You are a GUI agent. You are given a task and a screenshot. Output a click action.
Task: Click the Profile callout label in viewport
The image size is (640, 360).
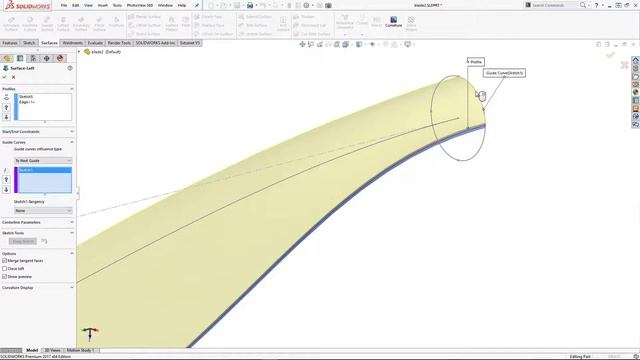point(476,62)
